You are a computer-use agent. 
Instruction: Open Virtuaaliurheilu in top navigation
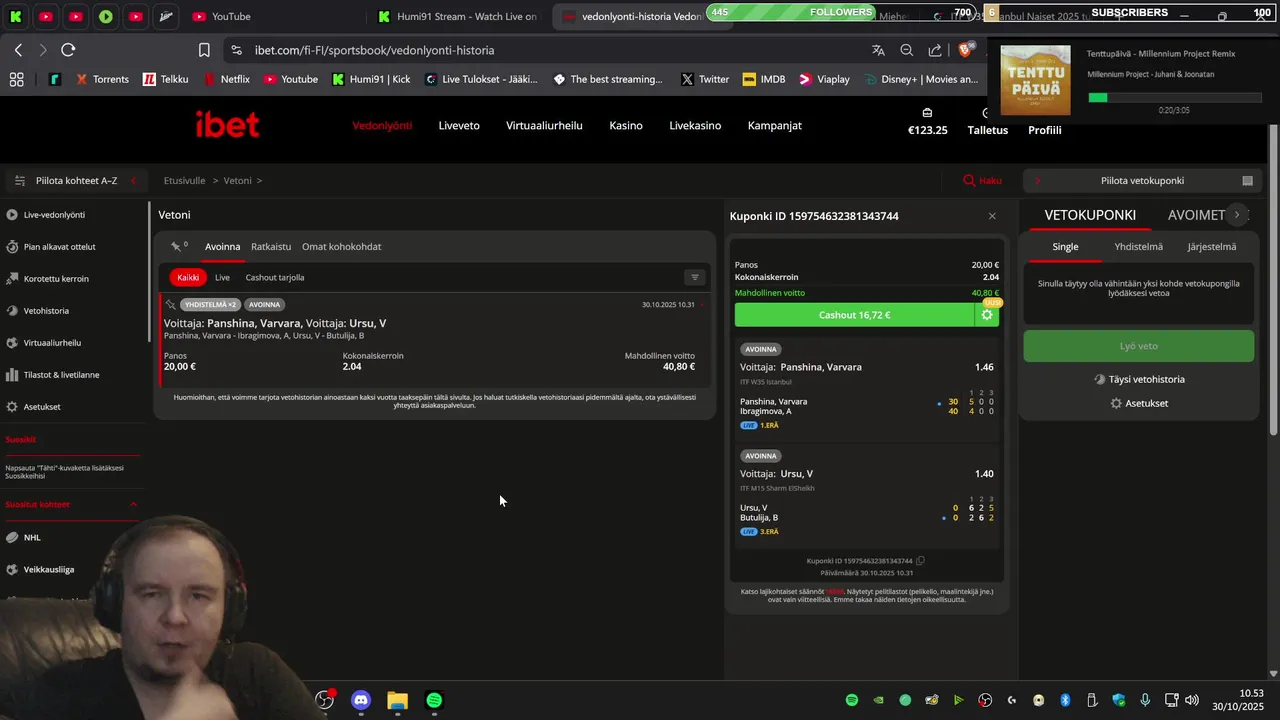[x=544, y=126]
